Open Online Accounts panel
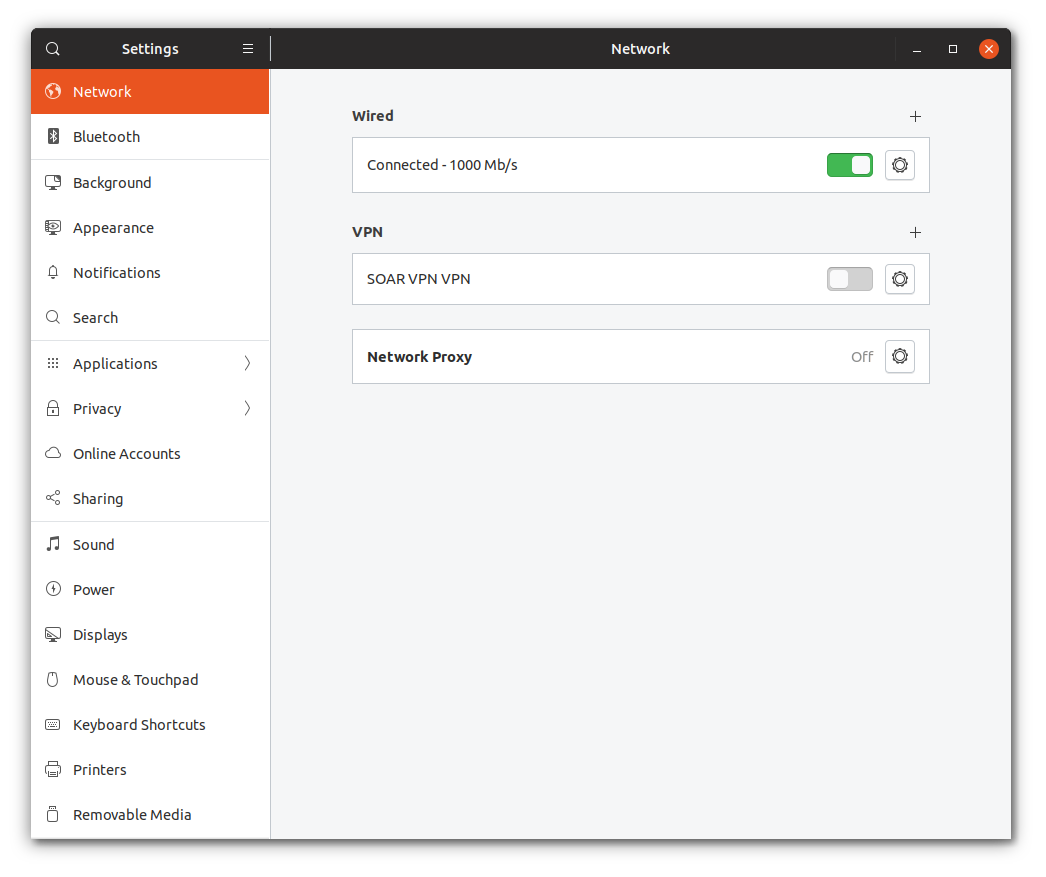The image size is (1046, 877). 150,454
